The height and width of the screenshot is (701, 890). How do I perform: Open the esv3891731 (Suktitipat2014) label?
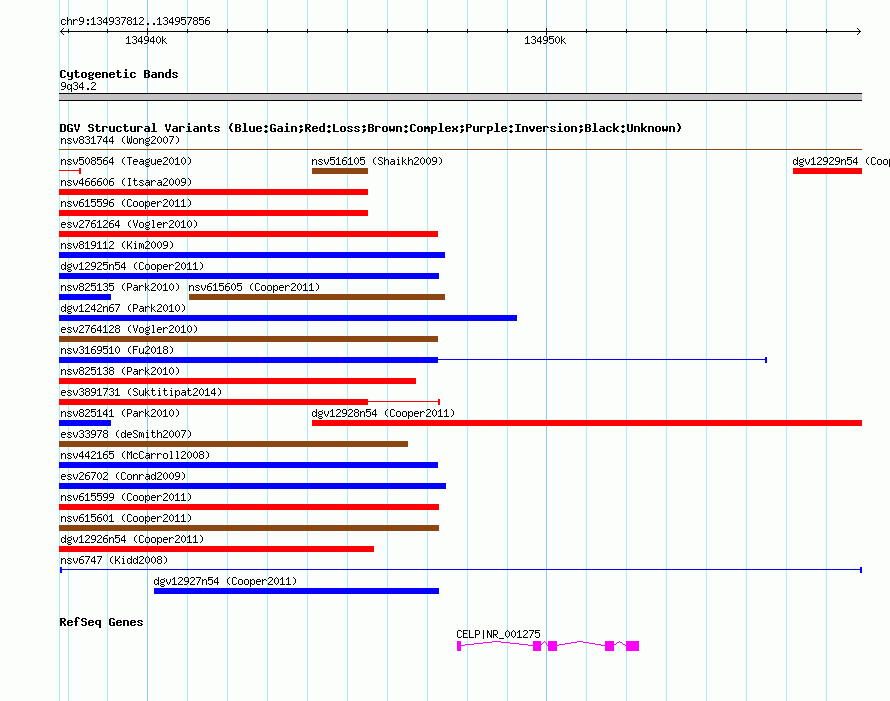[x=141, y=392]
